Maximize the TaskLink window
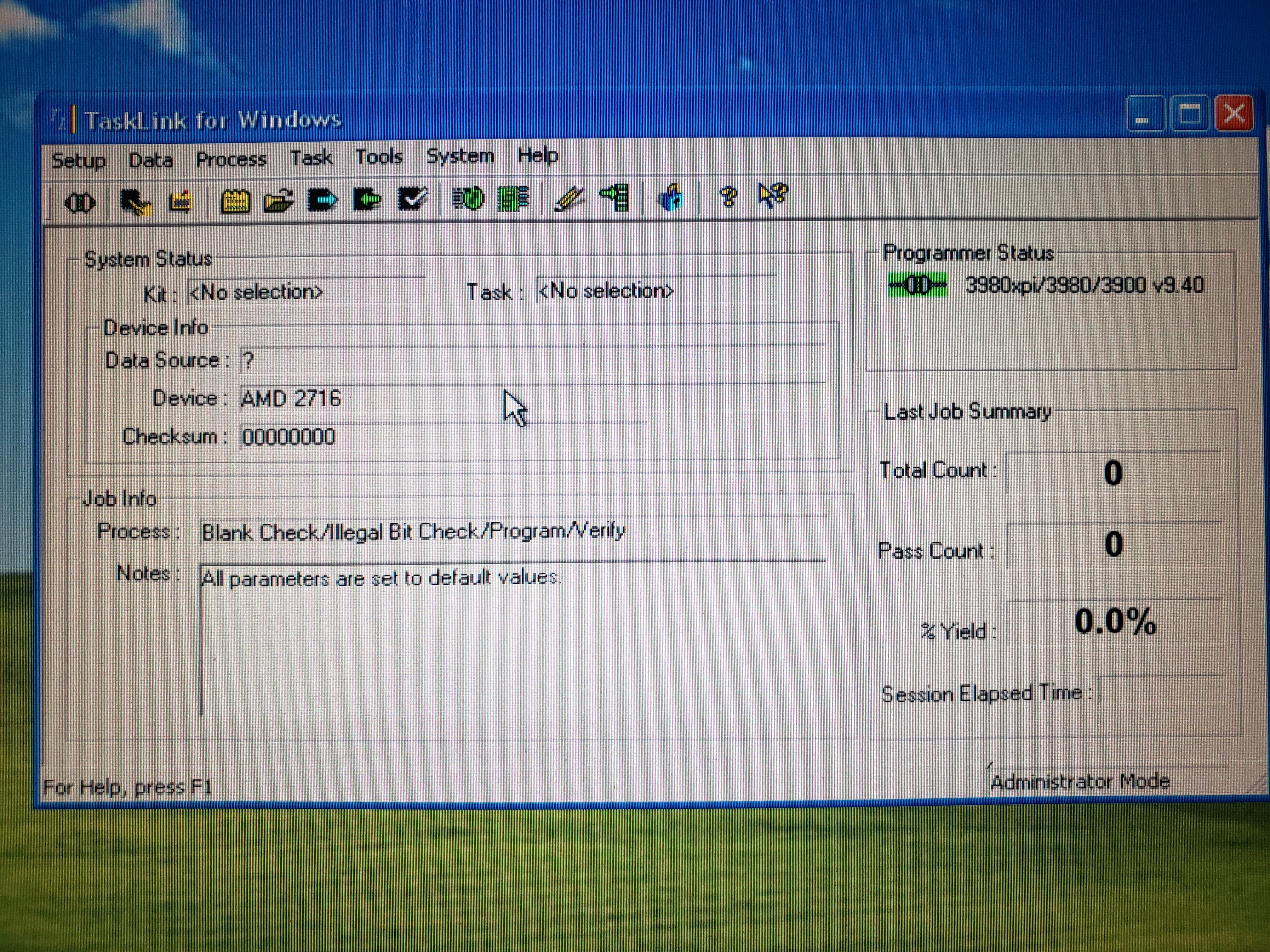The image size is (1270, 952). 1189,114
